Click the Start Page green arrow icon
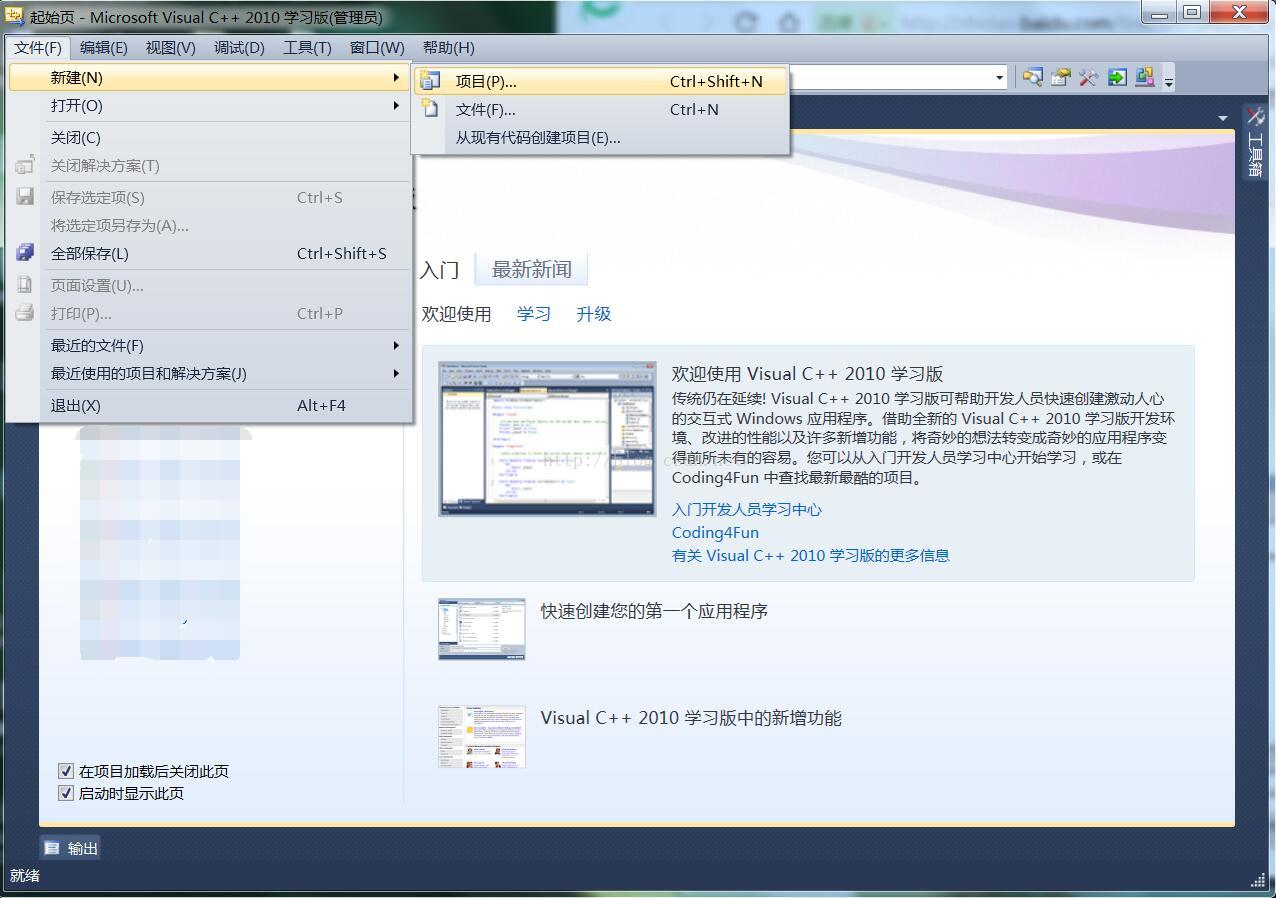Screen dimensions: 1276x898 coord(1117,77)
